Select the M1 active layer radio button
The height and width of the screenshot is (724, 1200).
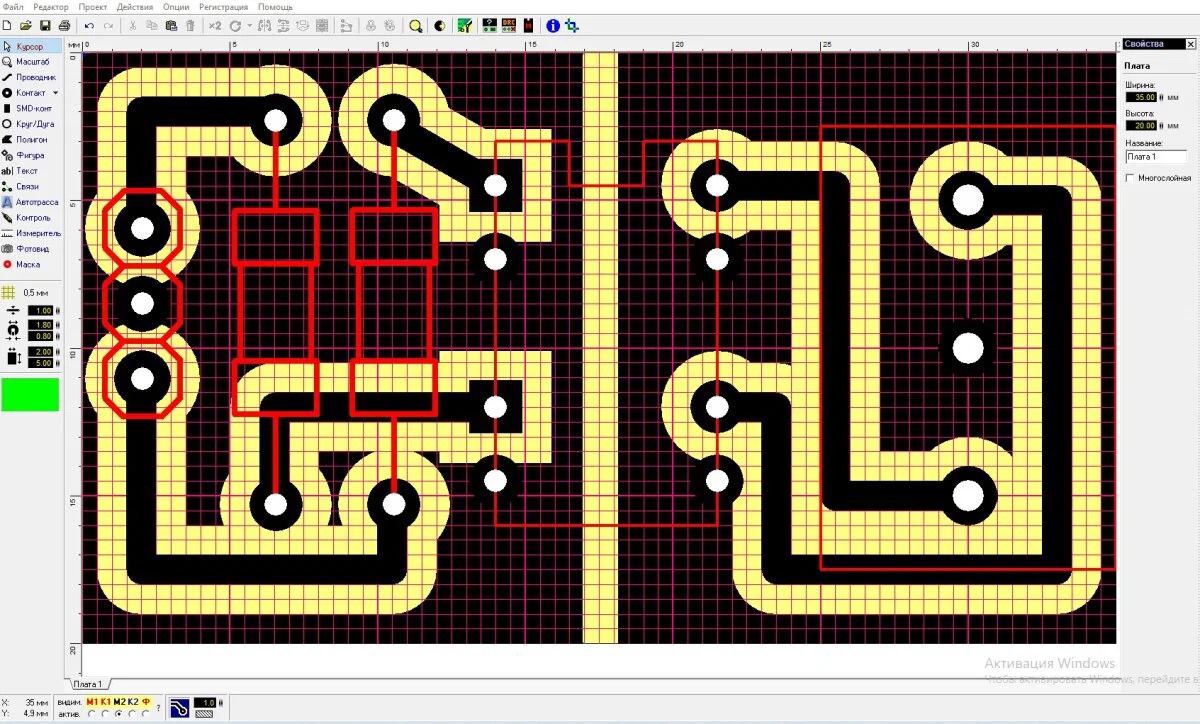click(x=92, y=714)
